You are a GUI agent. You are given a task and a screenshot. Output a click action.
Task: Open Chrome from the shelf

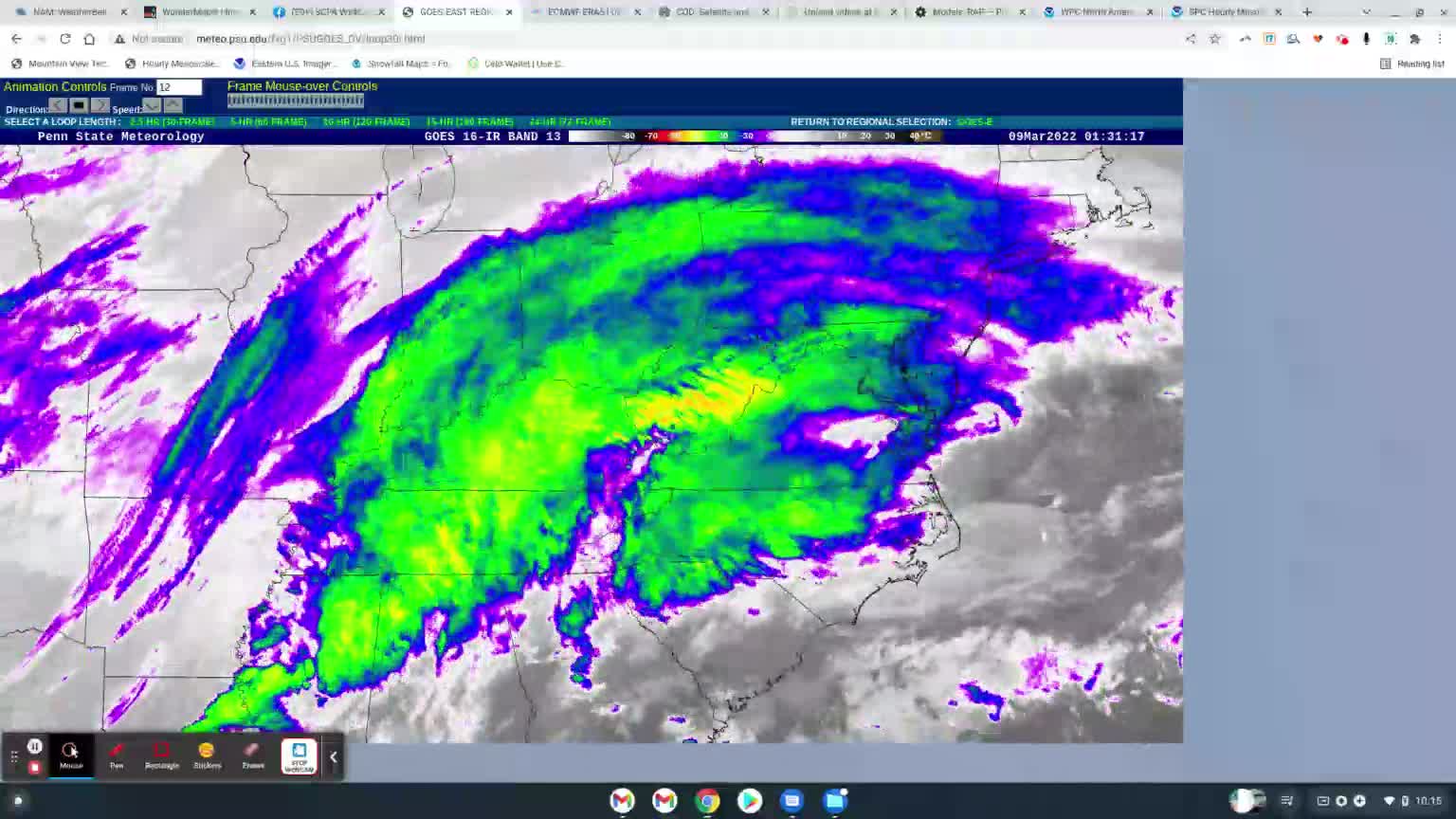pos(707,801)
